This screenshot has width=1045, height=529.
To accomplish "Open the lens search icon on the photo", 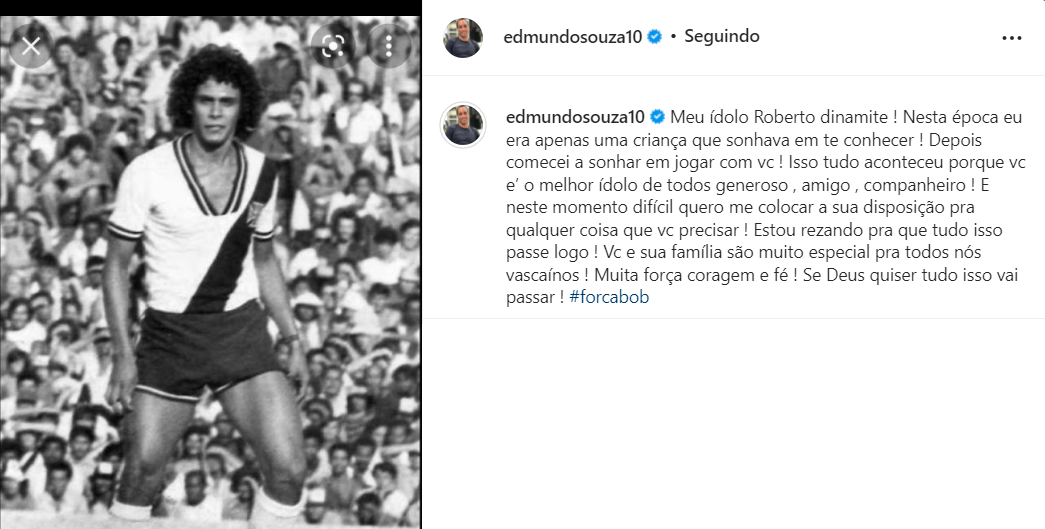I will pos(332,46).
